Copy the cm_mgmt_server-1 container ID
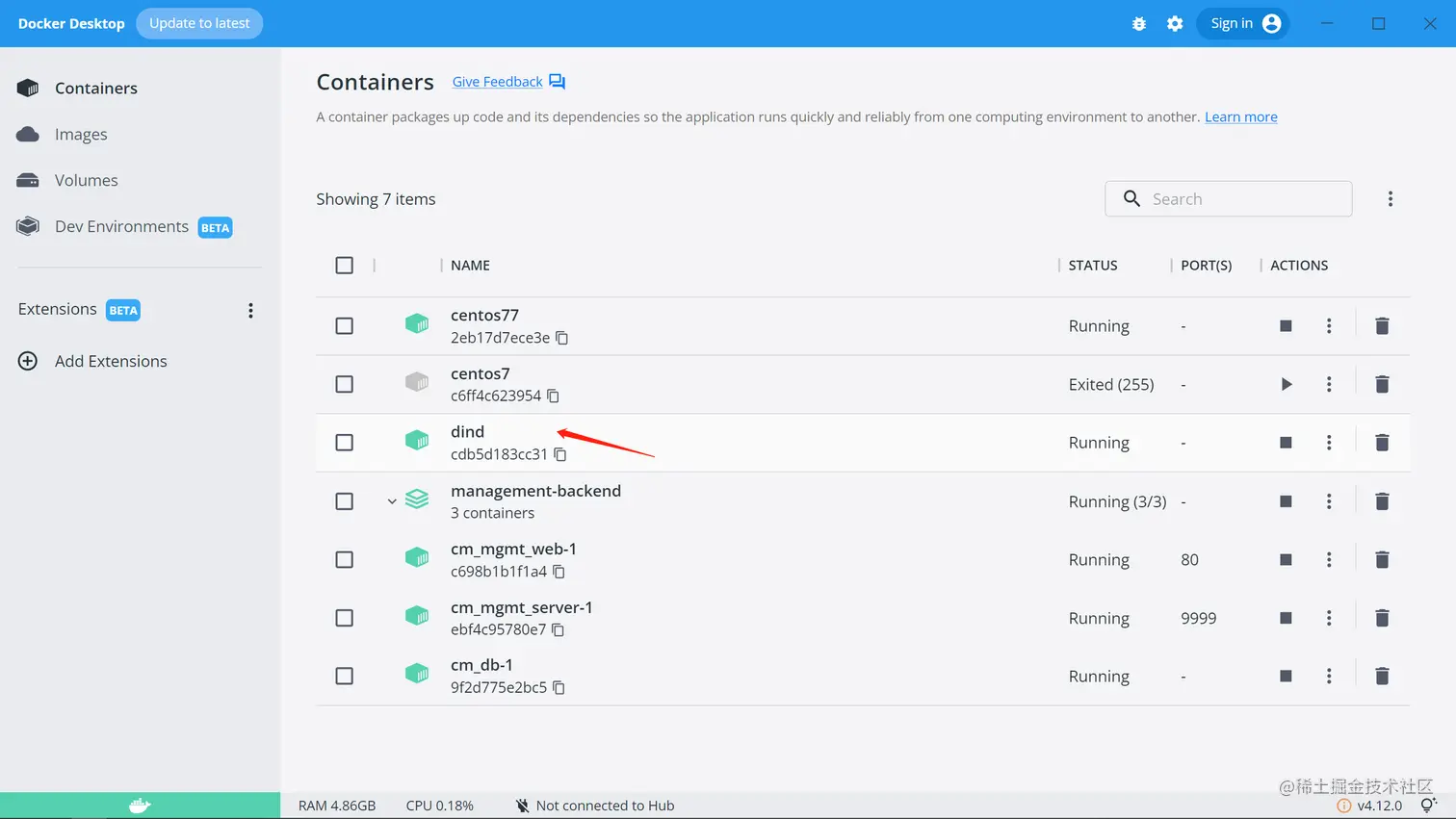 [x=559, y=629]
